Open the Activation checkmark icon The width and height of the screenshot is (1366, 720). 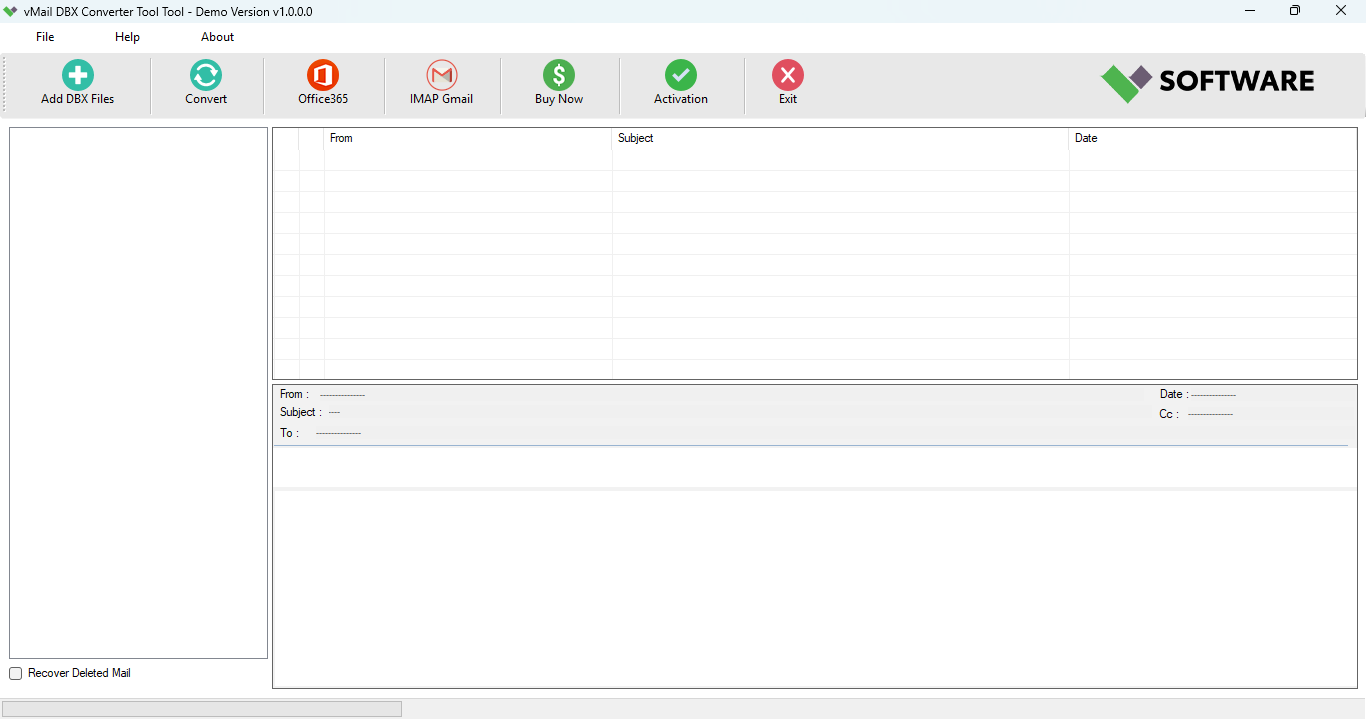[681, 76]
